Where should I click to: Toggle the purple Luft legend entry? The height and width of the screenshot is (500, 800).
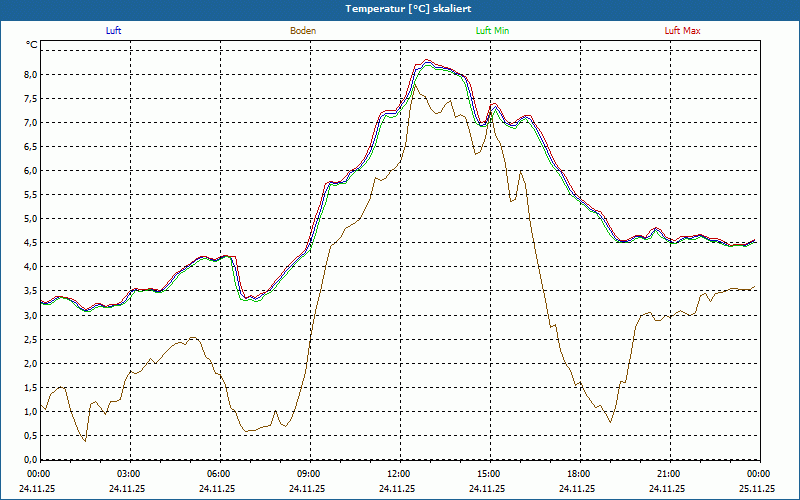pos(114,31)
